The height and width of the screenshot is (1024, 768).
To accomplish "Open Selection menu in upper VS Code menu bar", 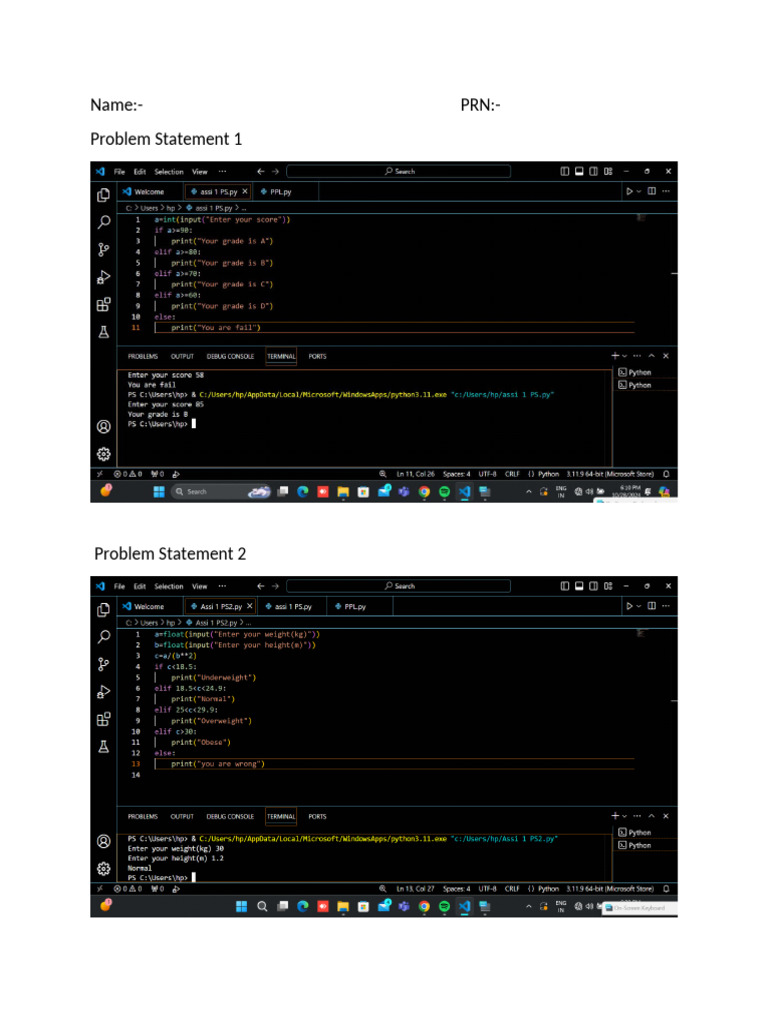I will (x=169, y=171).
